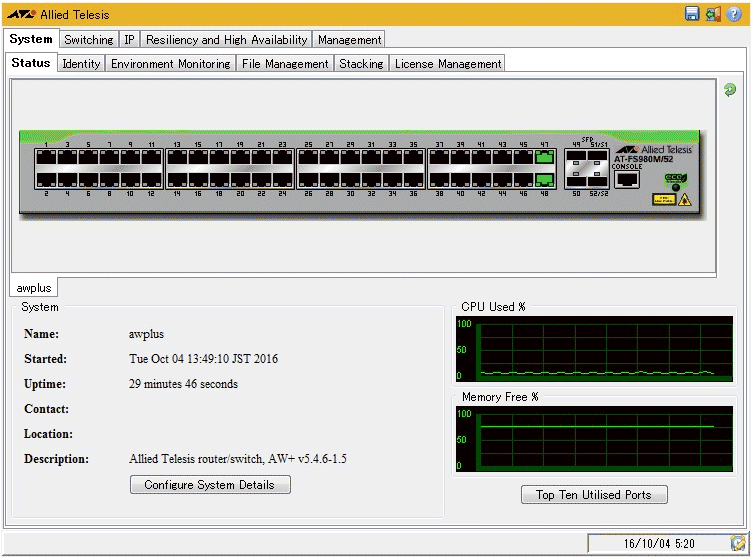Click the CONSOLE port on the switch
The image size is (751, 557).
[627, 180]
